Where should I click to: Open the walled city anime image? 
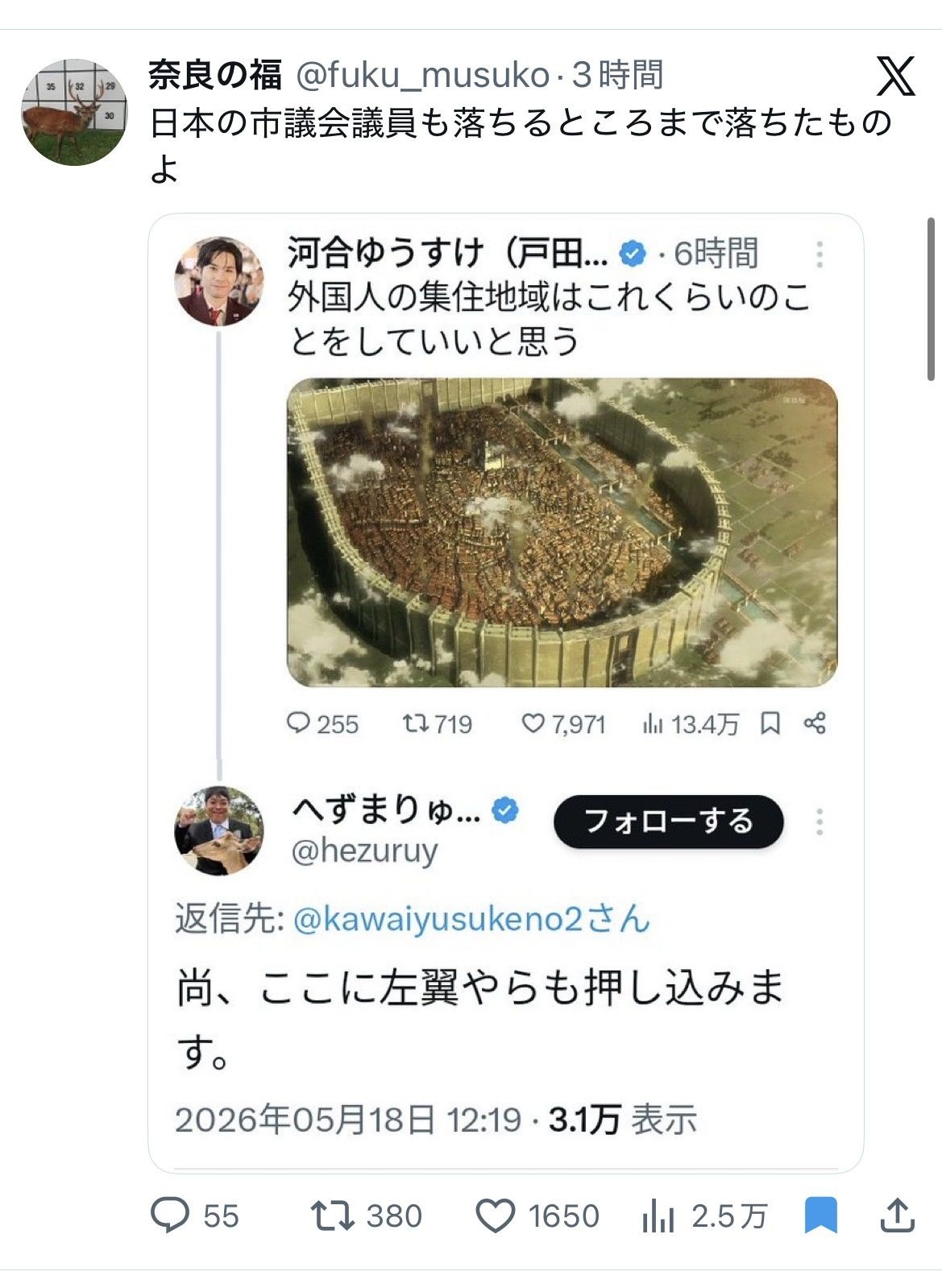(562, 532)
